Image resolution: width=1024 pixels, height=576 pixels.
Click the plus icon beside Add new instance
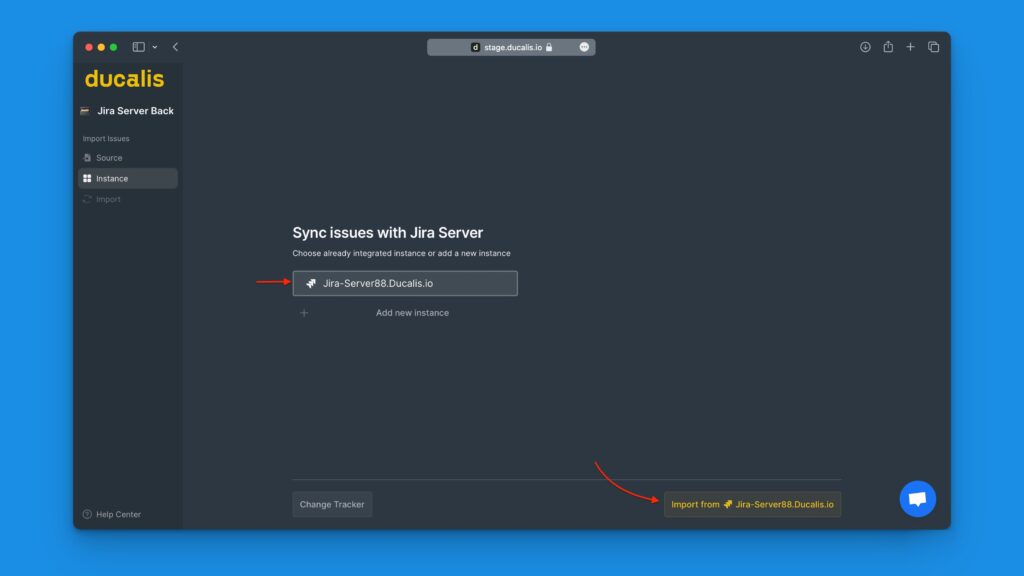click(304, 313)
